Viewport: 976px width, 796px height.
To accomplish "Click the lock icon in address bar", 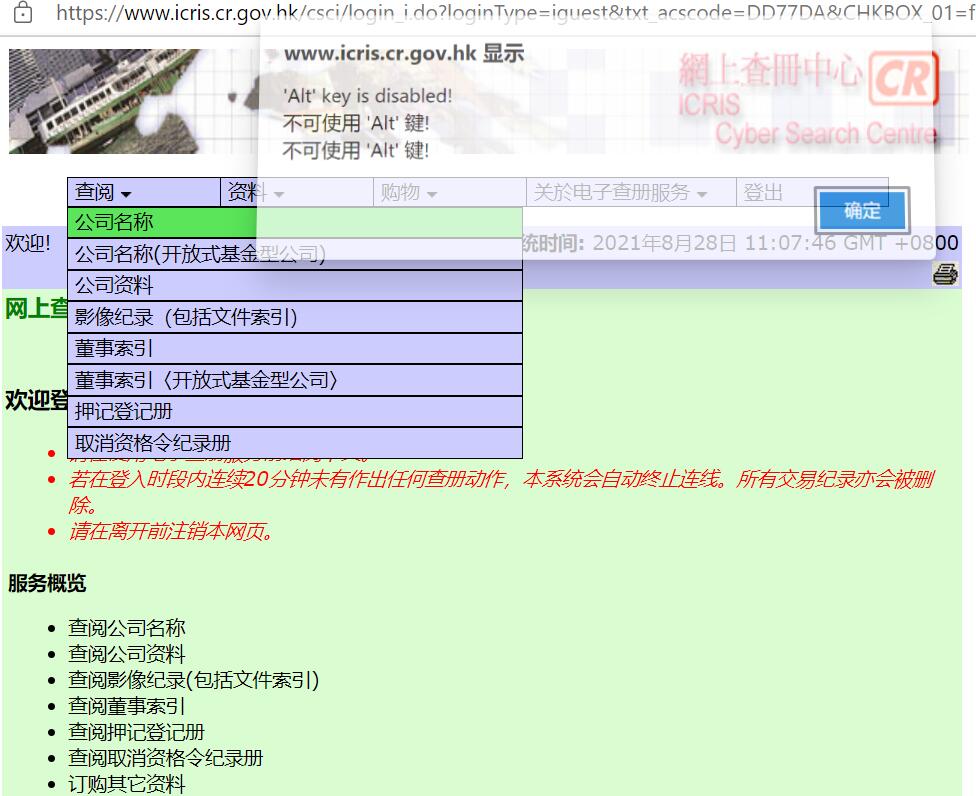I will coord(22,13).
